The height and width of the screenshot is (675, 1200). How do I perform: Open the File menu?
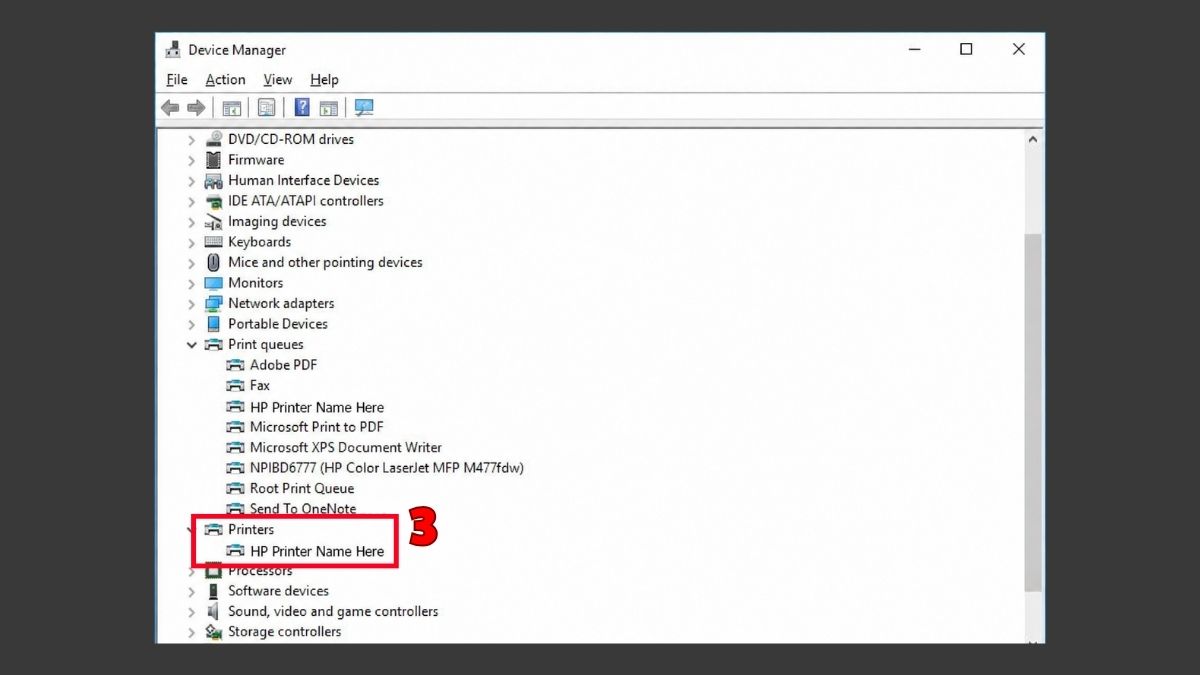pos(177,80)
